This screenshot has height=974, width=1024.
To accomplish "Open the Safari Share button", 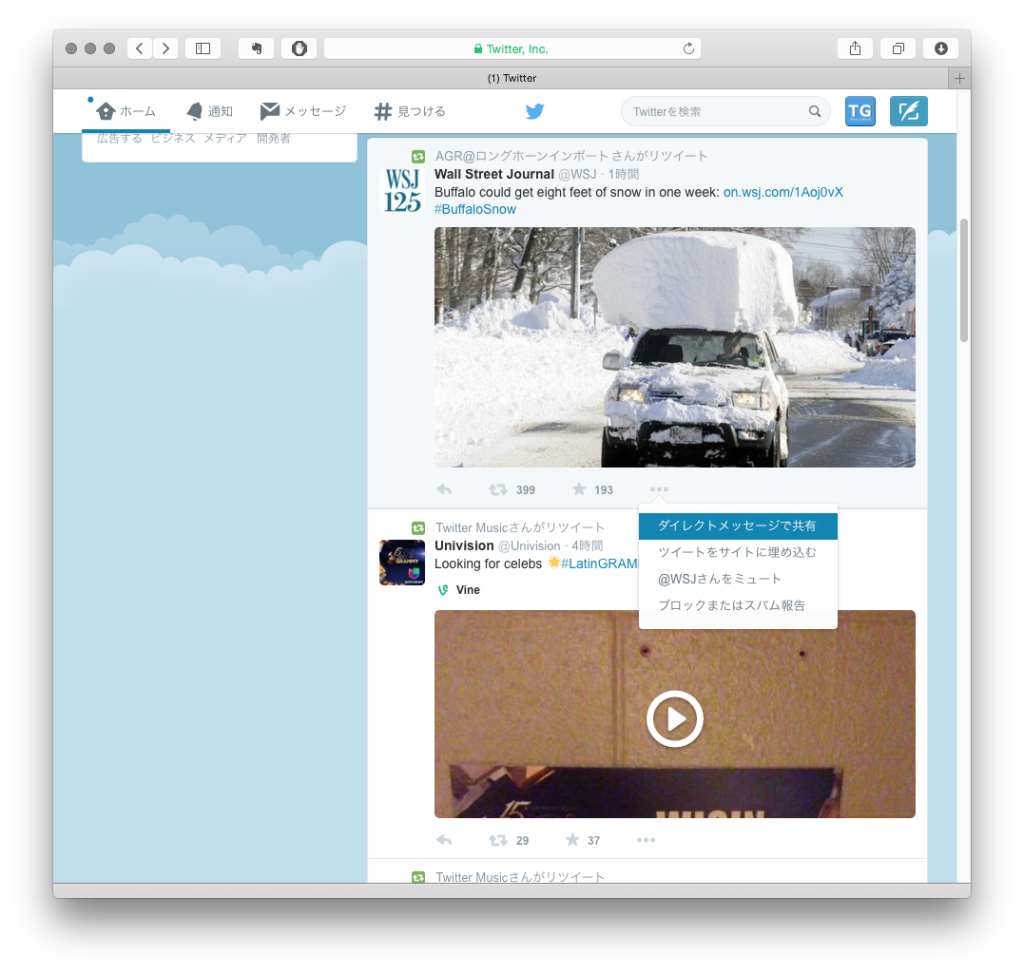I will [x=855, y=48].
